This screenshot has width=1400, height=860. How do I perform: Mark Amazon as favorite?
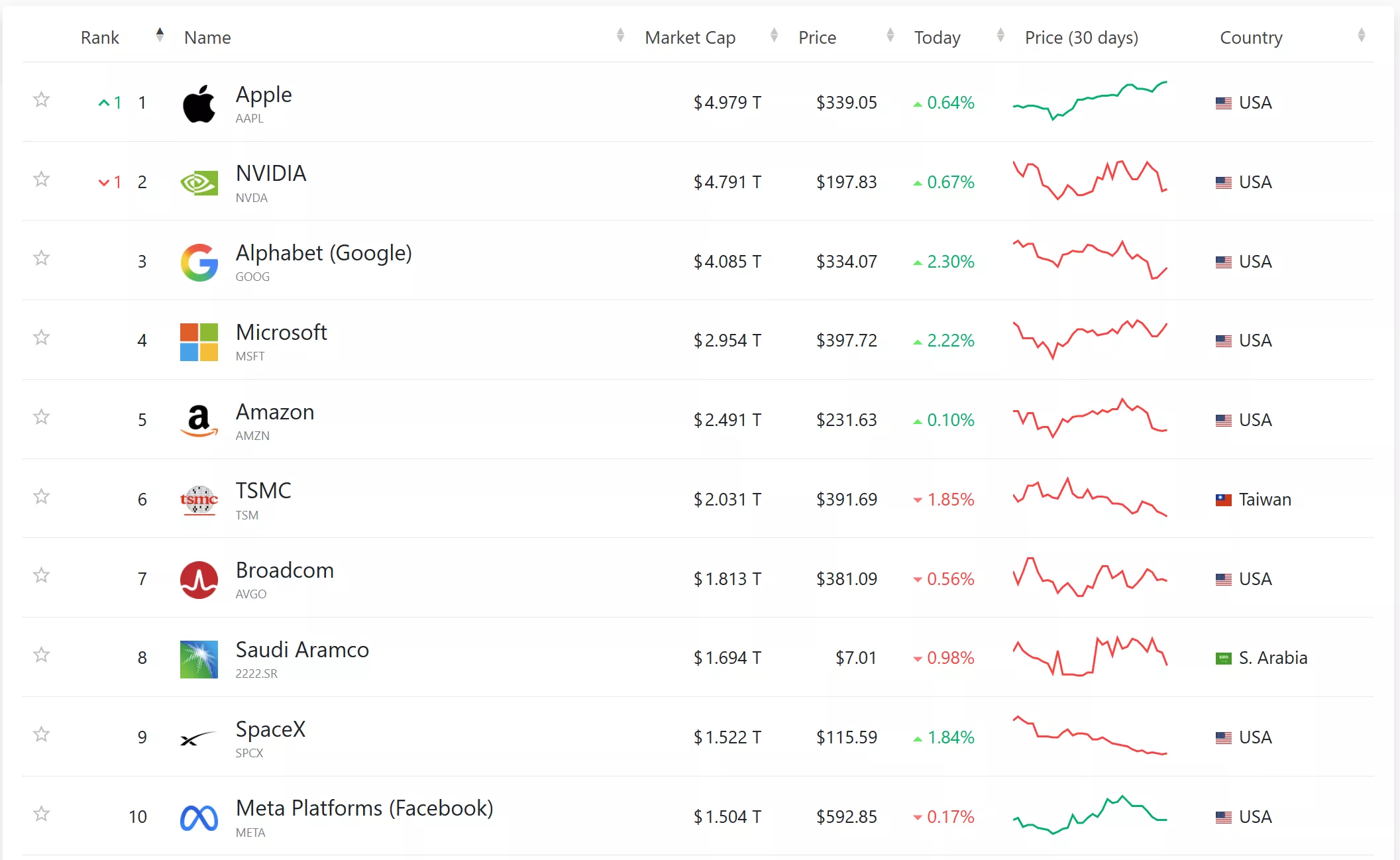[42, 417]
